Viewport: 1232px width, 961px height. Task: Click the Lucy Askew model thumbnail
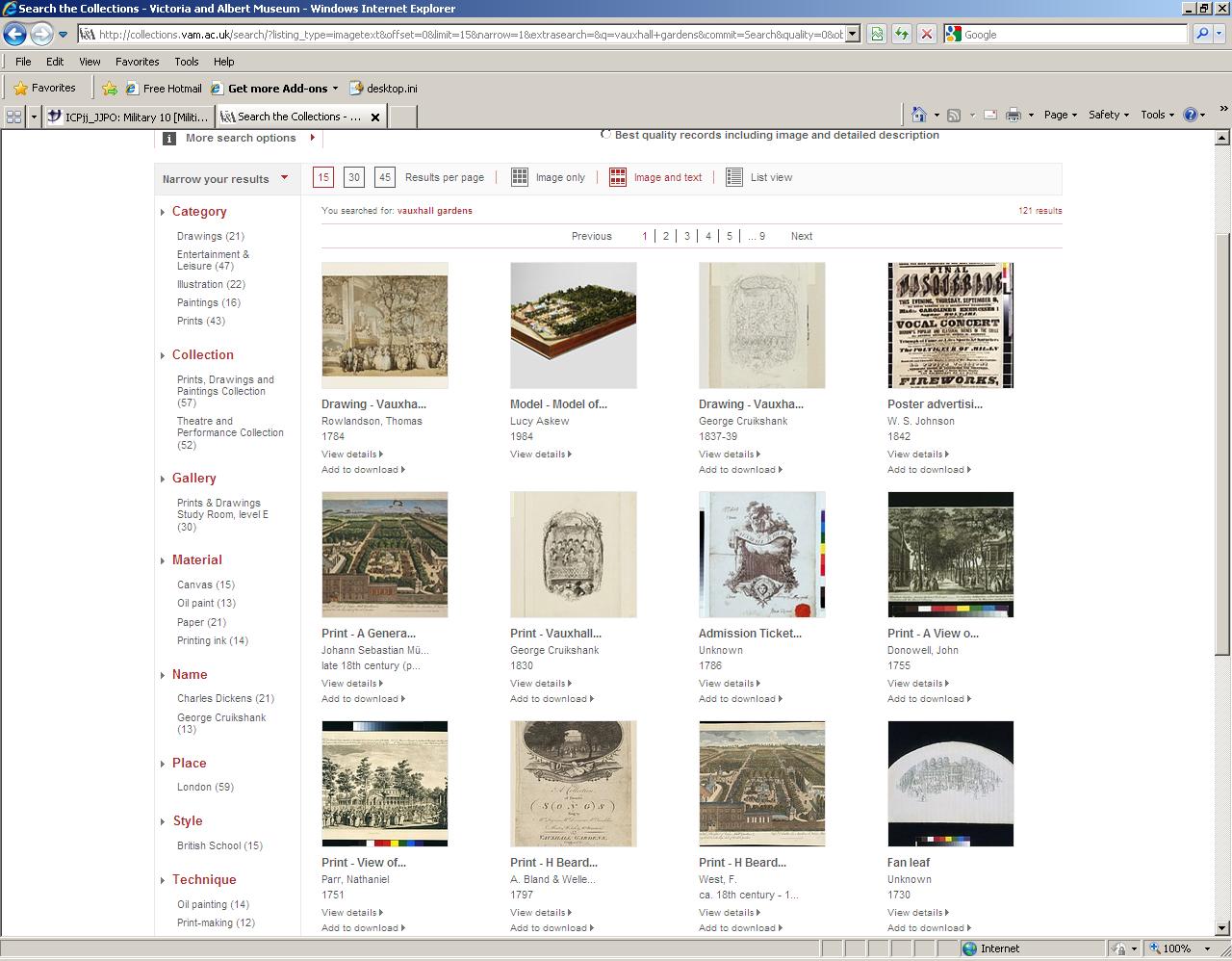[573, 325]
